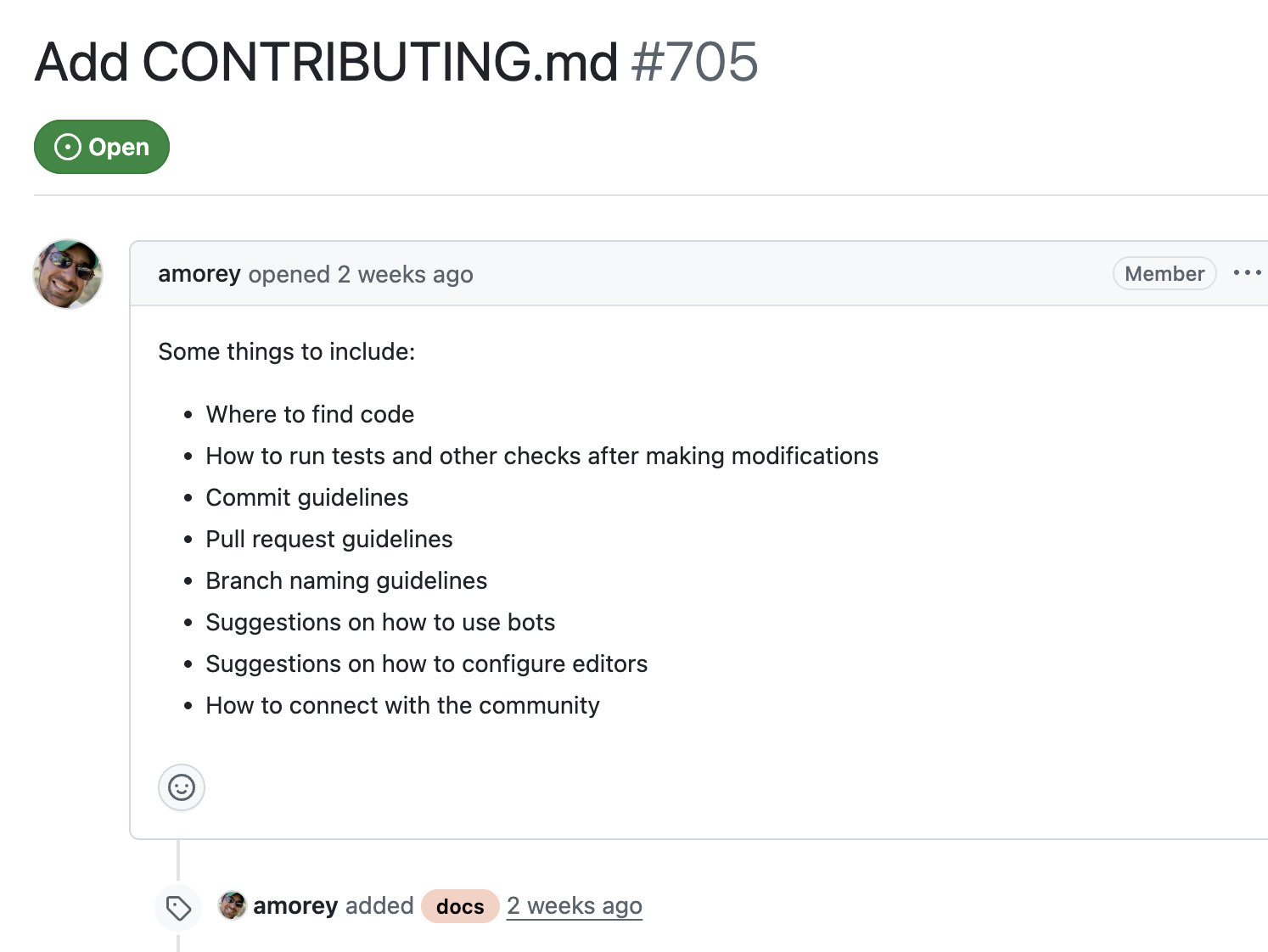Click the "Commit guidelines" list item

coord(307,497)
